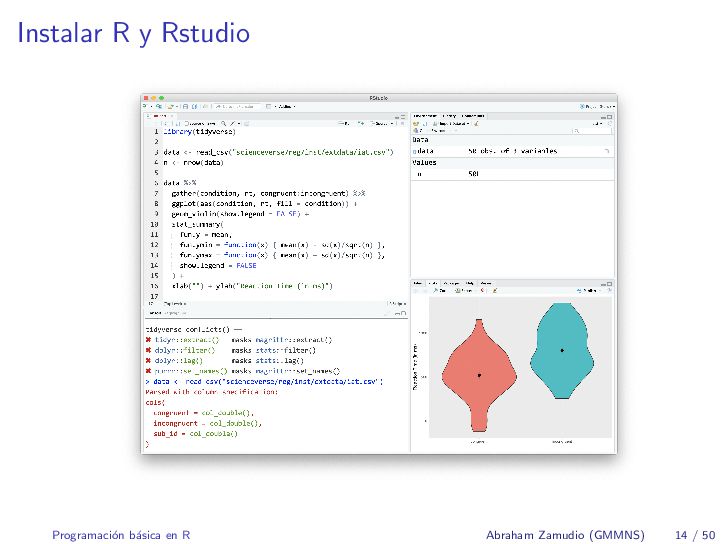Click 'show.legend = FALSE' on line 14
The height and width of the screenshot is (544, 726).
[218, 266]
